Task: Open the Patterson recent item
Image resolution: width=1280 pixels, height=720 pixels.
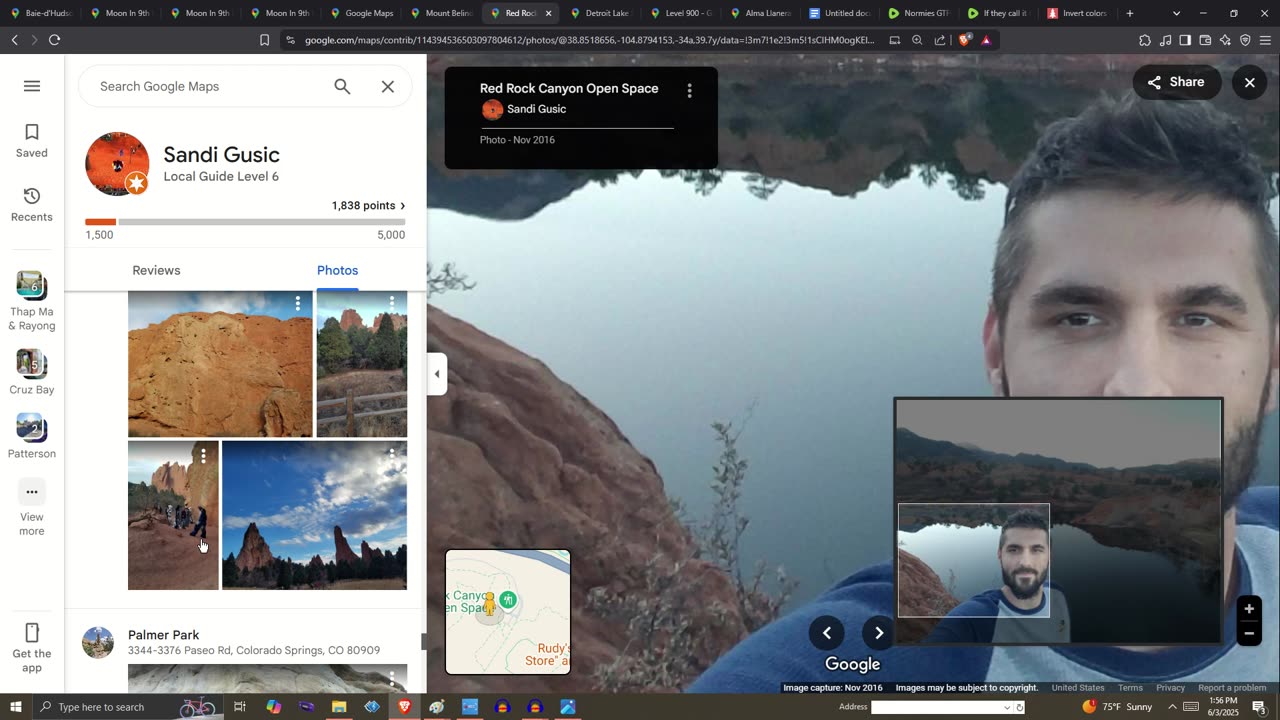Action: [31, 437]
